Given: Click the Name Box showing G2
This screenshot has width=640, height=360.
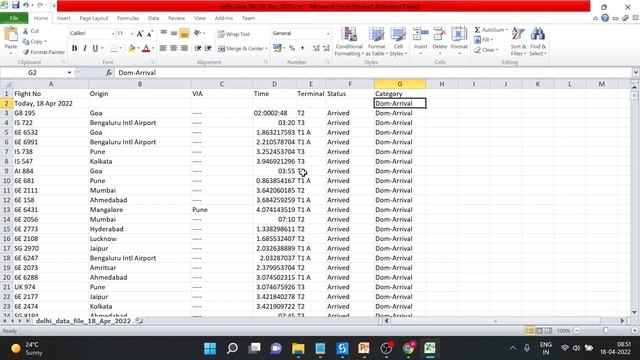Looking at the screenshot, I should click(33, 73).
